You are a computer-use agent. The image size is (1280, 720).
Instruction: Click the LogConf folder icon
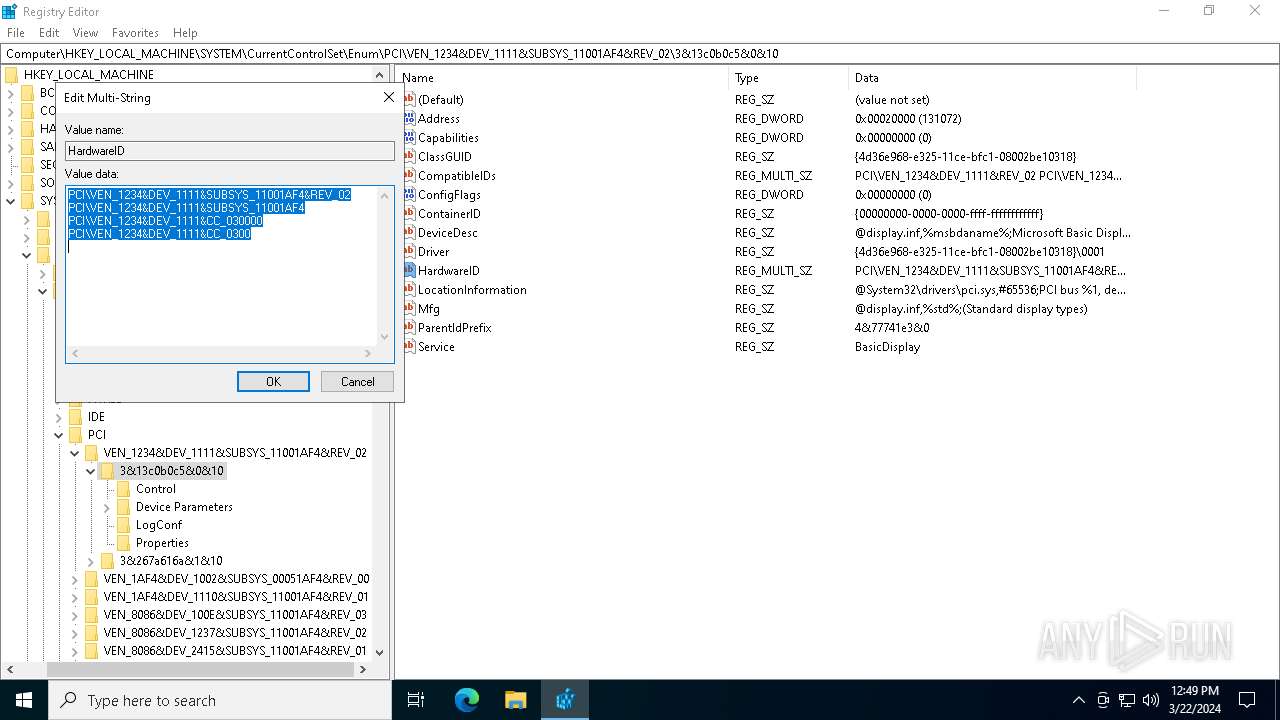pos(124,525)
